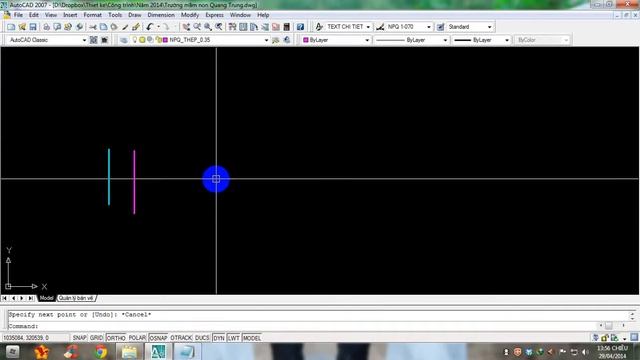This screenshot has height=360, width=640.
Task: Toggle OSNAP object snap
Action: [x=158, y=338]
